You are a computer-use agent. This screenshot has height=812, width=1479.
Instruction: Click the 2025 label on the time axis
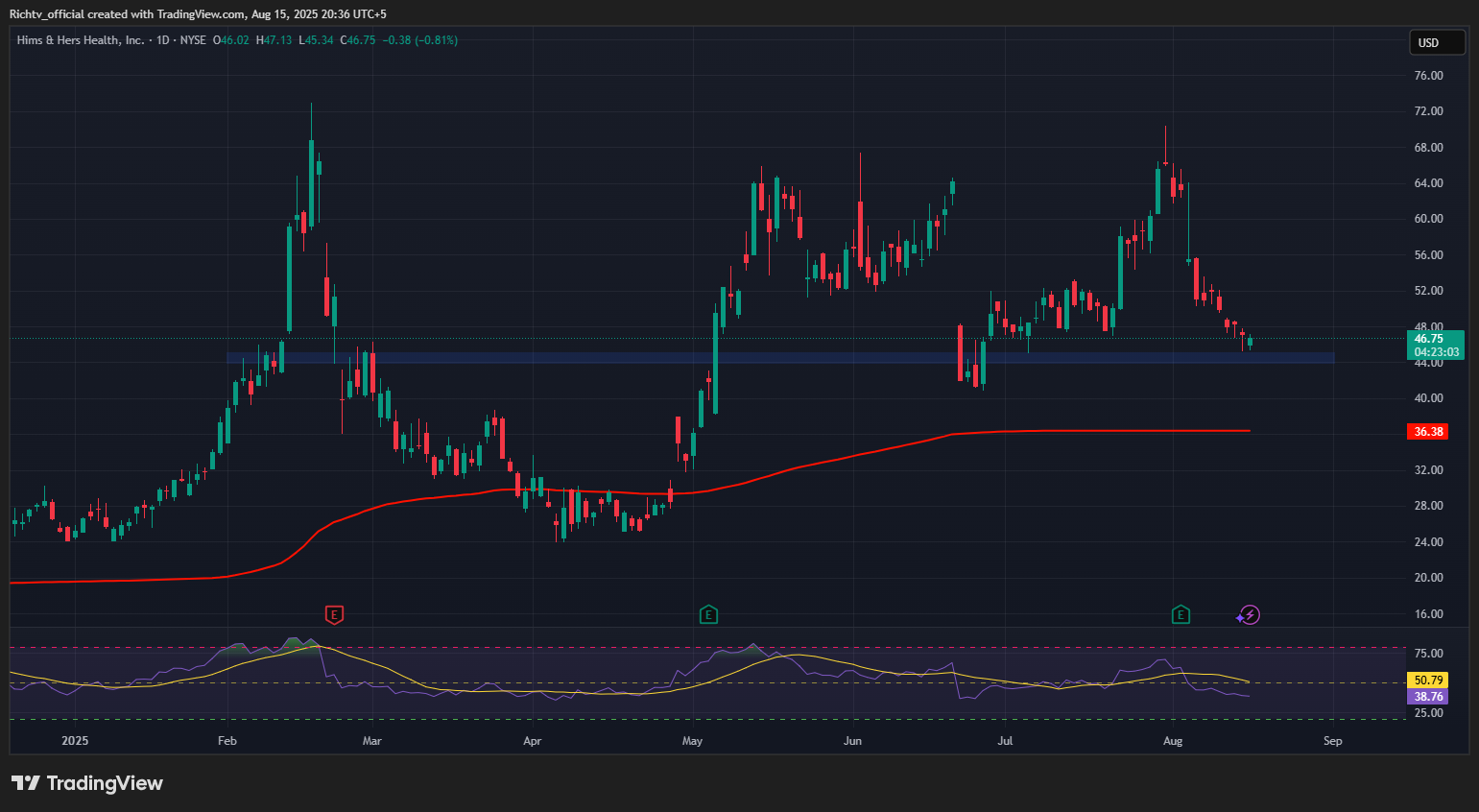click(75, 741)
